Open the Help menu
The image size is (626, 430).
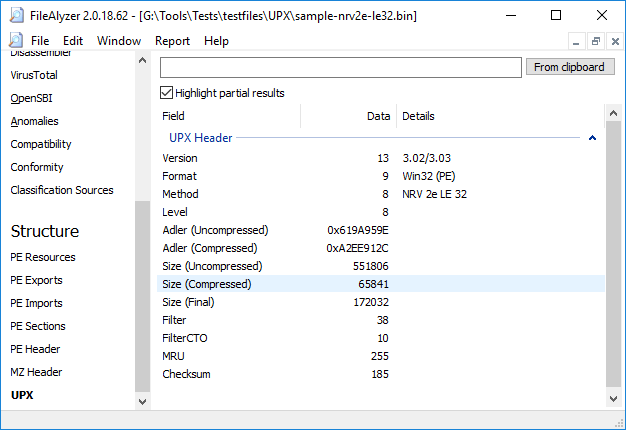tap(216, 41)
